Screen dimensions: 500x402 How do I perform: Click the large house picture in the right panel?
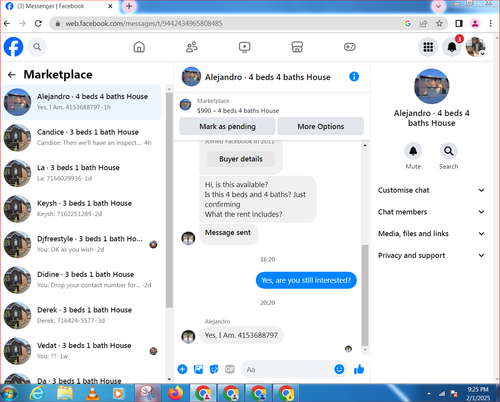click(431, 86)
